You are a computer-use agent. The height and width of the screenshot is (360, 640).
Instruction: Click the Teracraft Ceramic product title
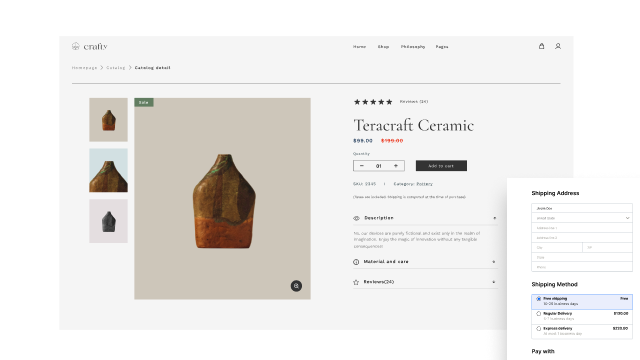(x=413, y=125)
